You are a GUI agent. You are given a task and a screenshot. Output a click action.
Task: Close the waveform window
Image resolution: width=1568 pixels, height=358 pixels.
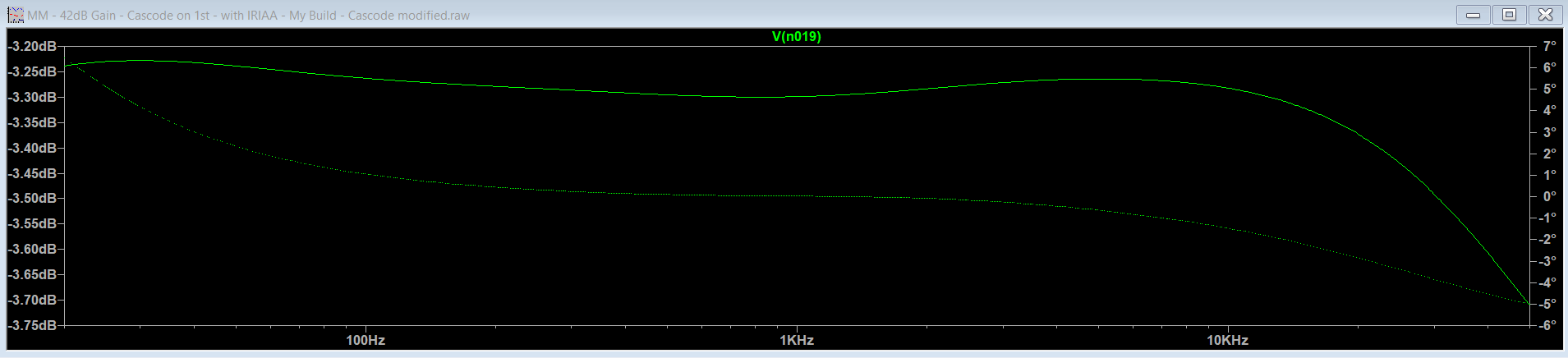(1546, 15)
